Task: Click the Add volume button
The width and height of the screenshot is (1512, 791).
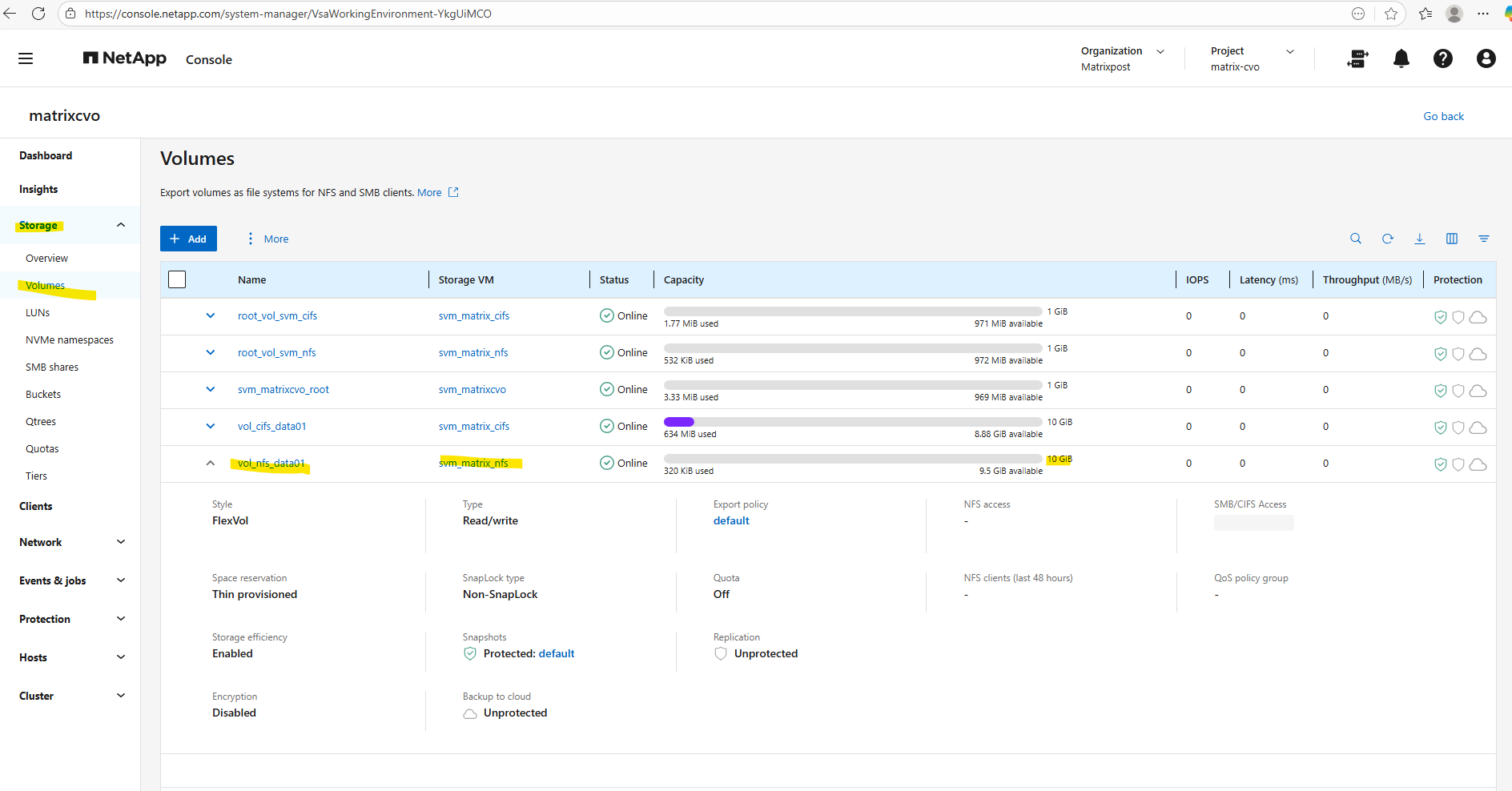Action: pos(188,239)
